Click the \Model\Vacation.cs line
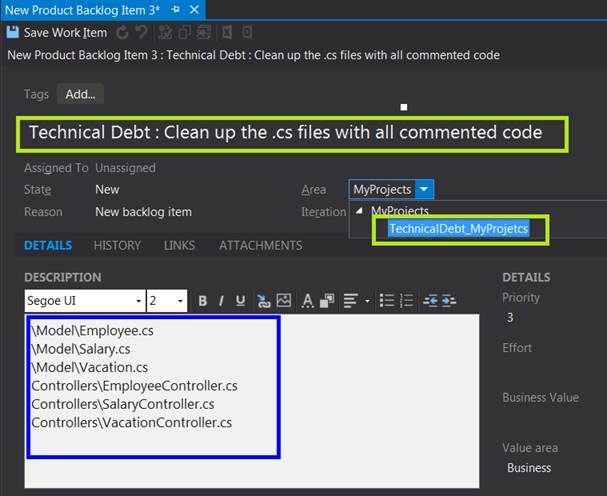 [x=89, y=367]
